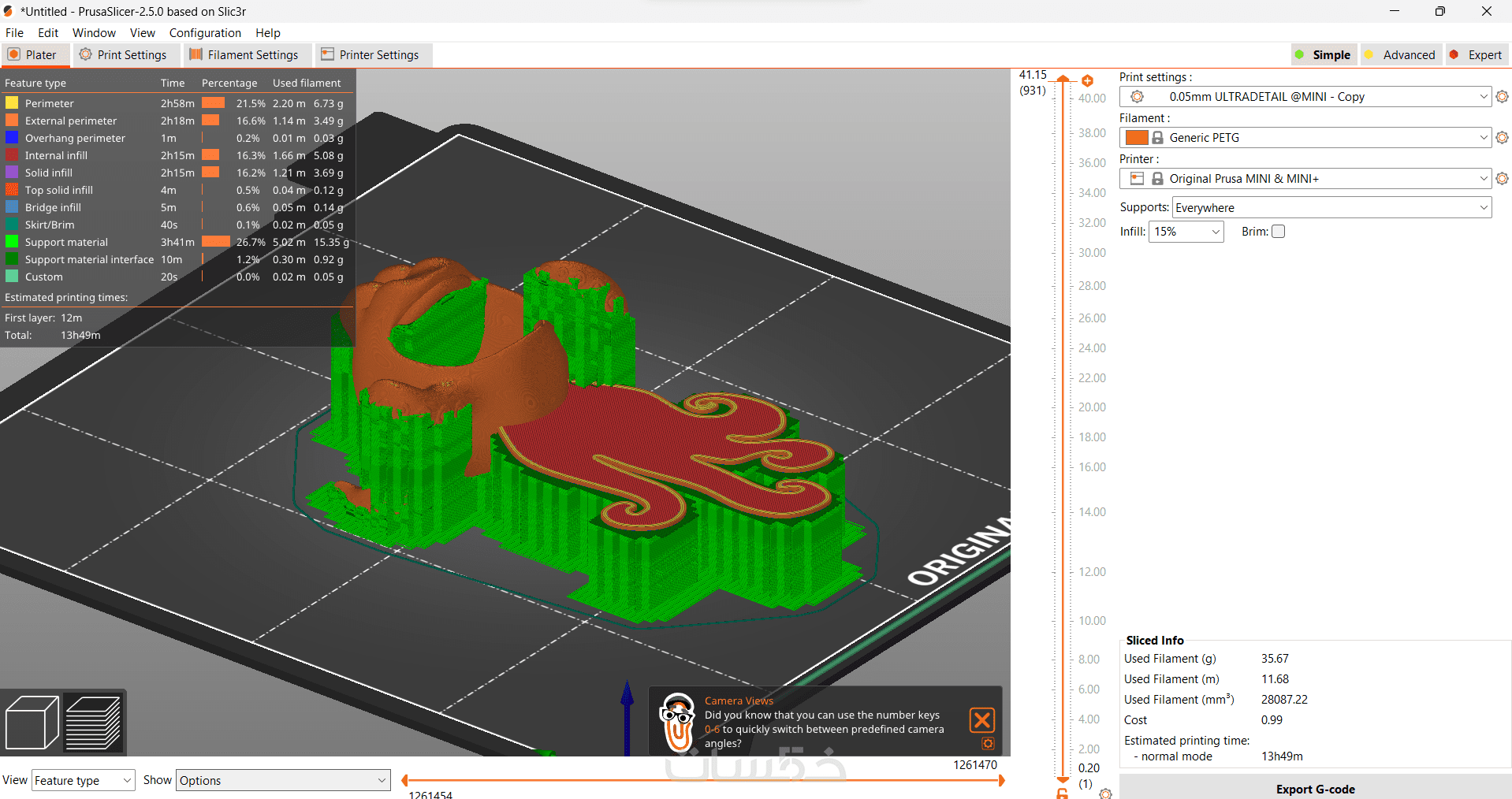Edit print settings preset gear icon
Viewport: 1512px width, 799px height.
point(1502,97)
